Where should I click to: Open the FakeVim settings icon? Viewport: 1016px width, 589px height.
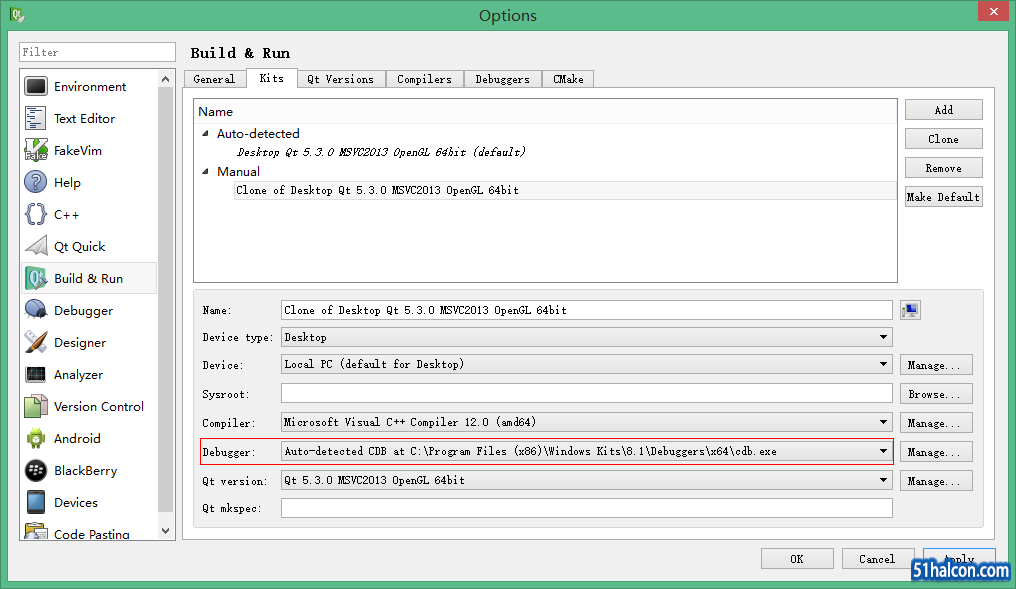pos(36,150)
